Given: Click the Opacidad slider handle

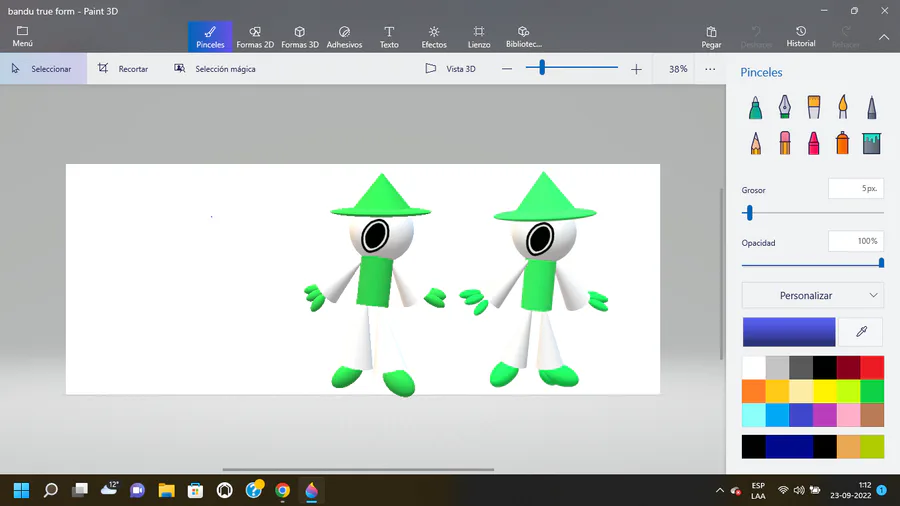Looking at the screenshot, I should [x=881, y=263].
